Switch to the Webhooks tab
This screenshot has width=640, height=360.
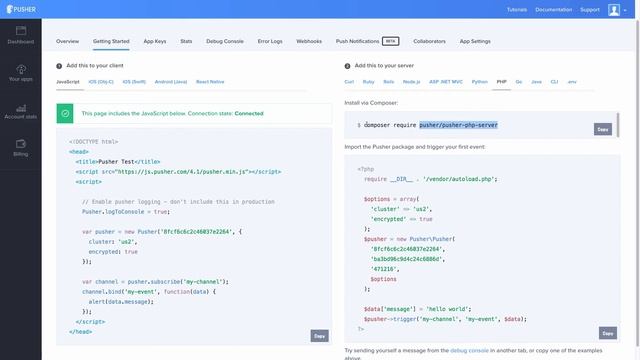click(309, 41)
